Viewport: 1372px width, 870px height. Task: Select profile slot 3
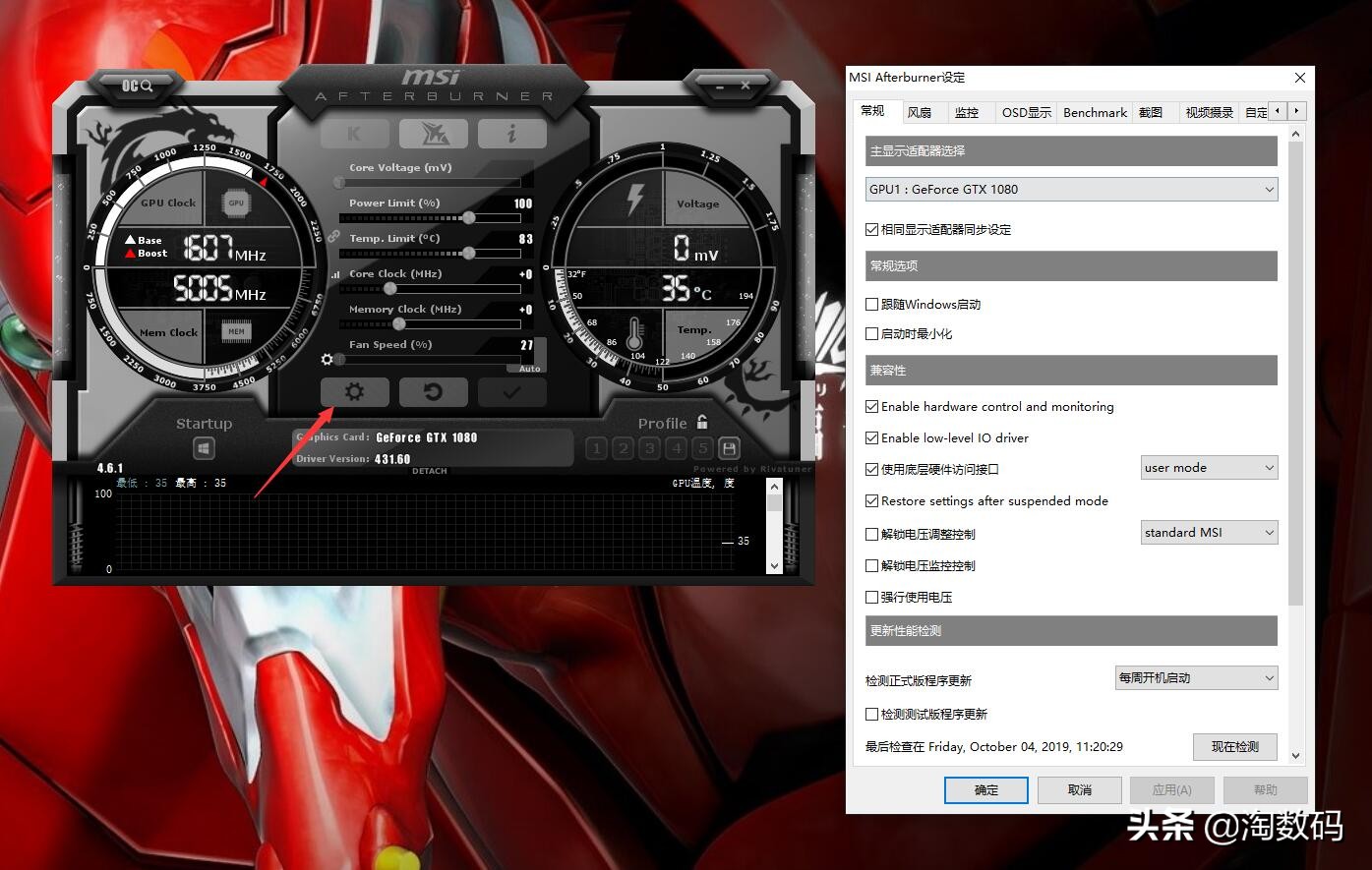[649, 448]
